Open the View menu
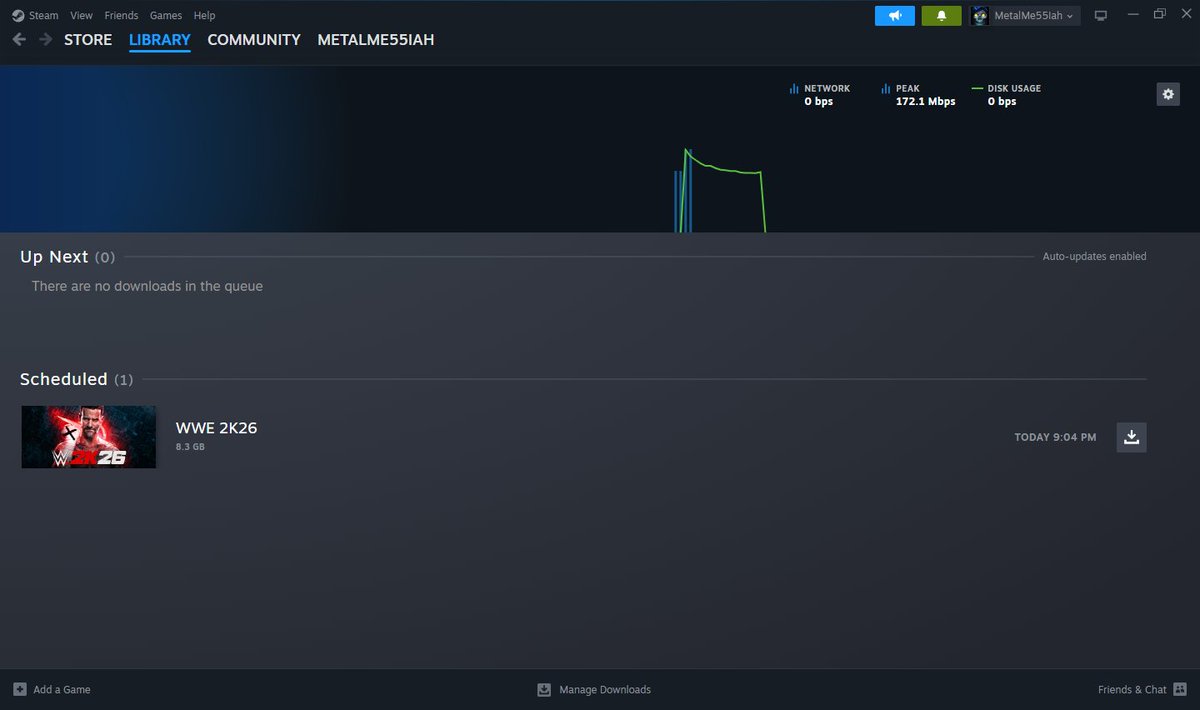 82,16
